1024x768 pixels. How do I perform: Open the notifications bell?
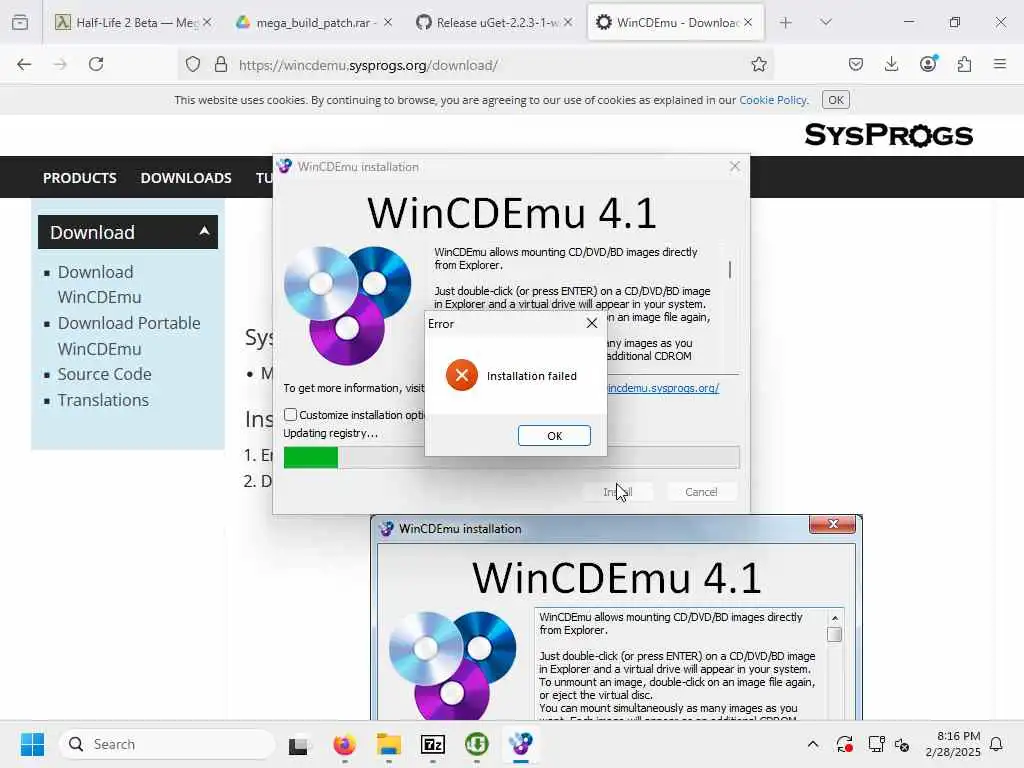996,744
